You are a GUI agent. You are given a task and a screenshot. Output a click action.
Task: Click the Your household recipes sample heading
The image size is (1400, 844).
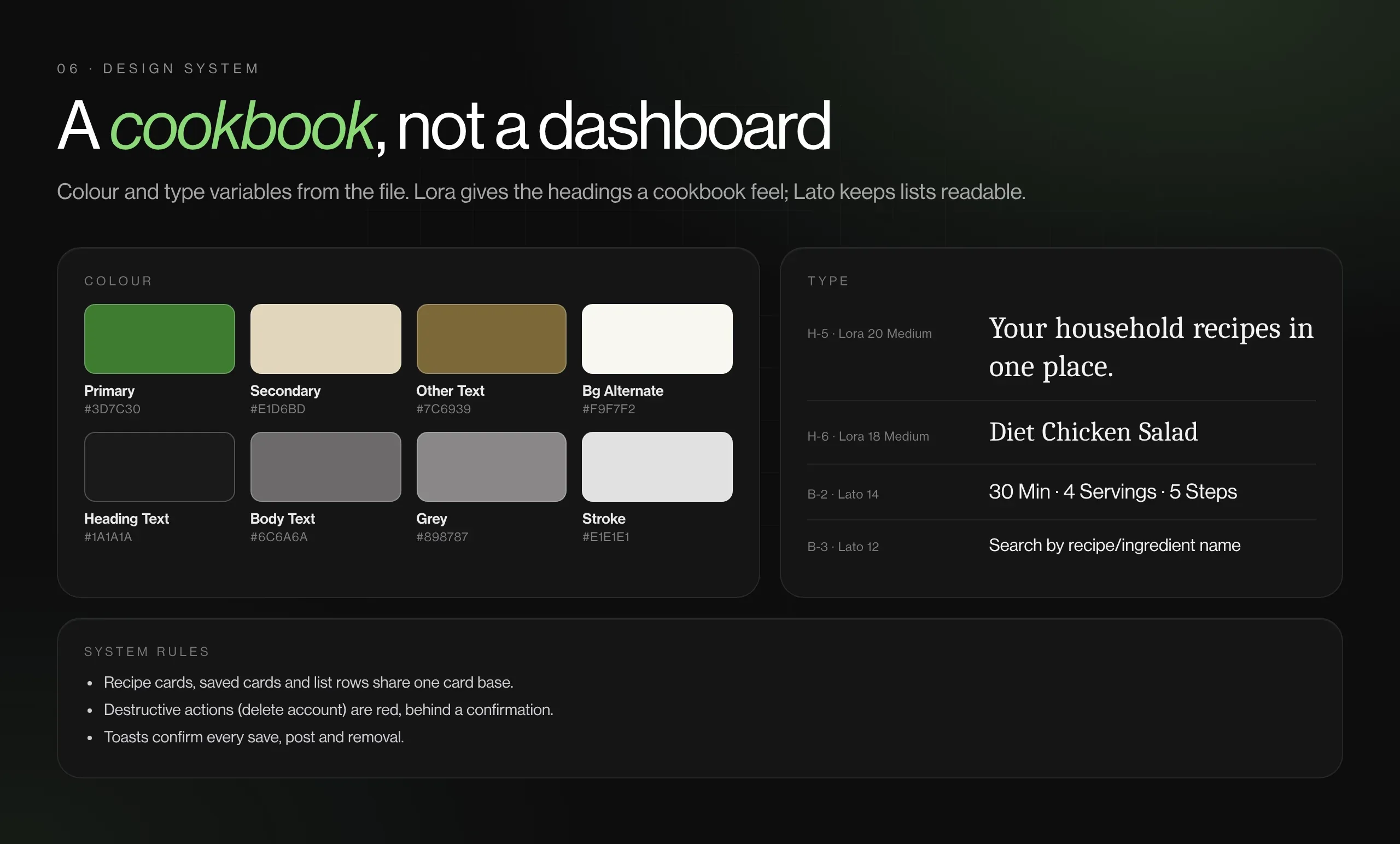tap(1151, 347)
